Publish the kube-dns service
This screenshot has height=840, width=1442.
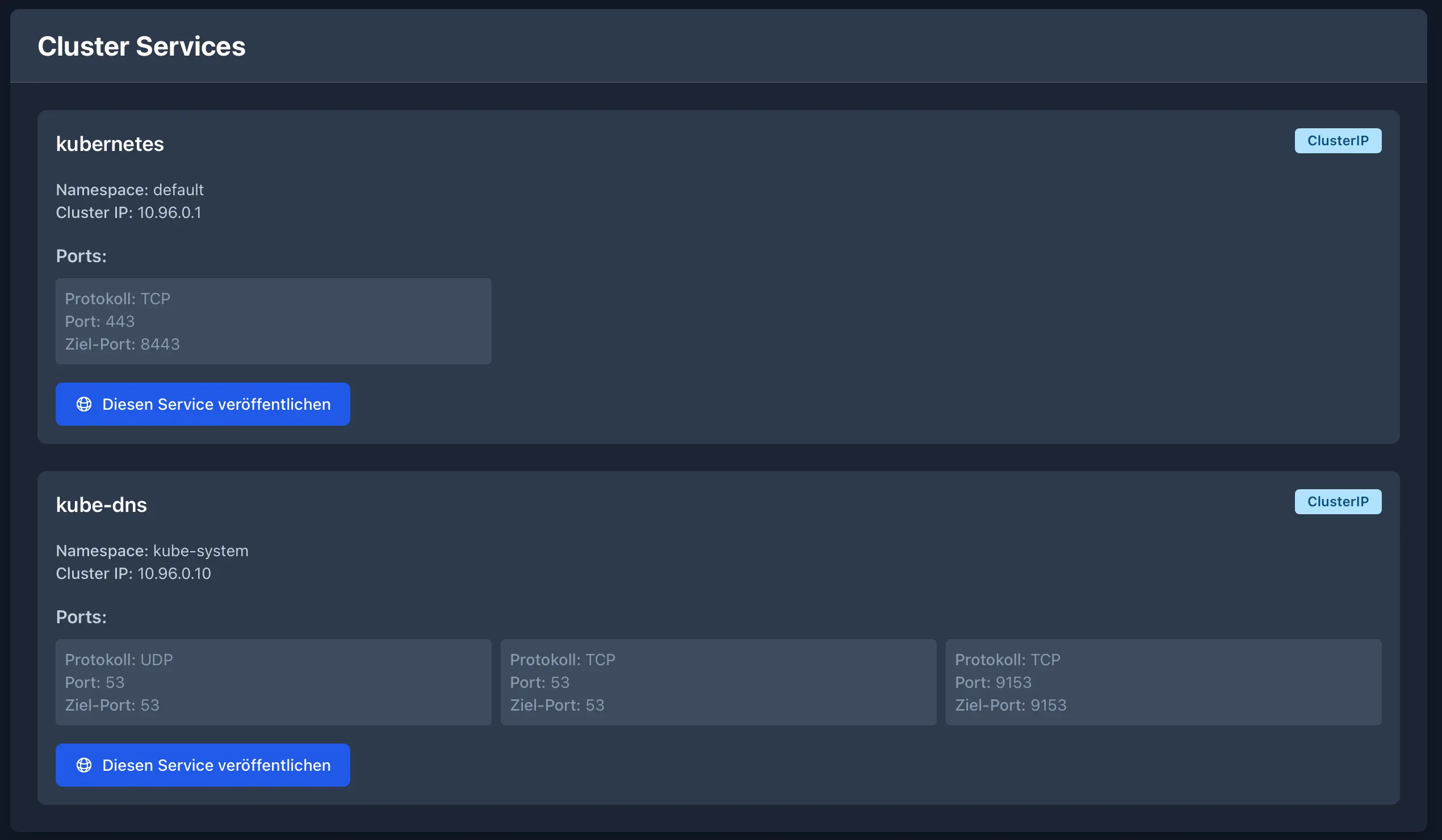coord(203,765)
